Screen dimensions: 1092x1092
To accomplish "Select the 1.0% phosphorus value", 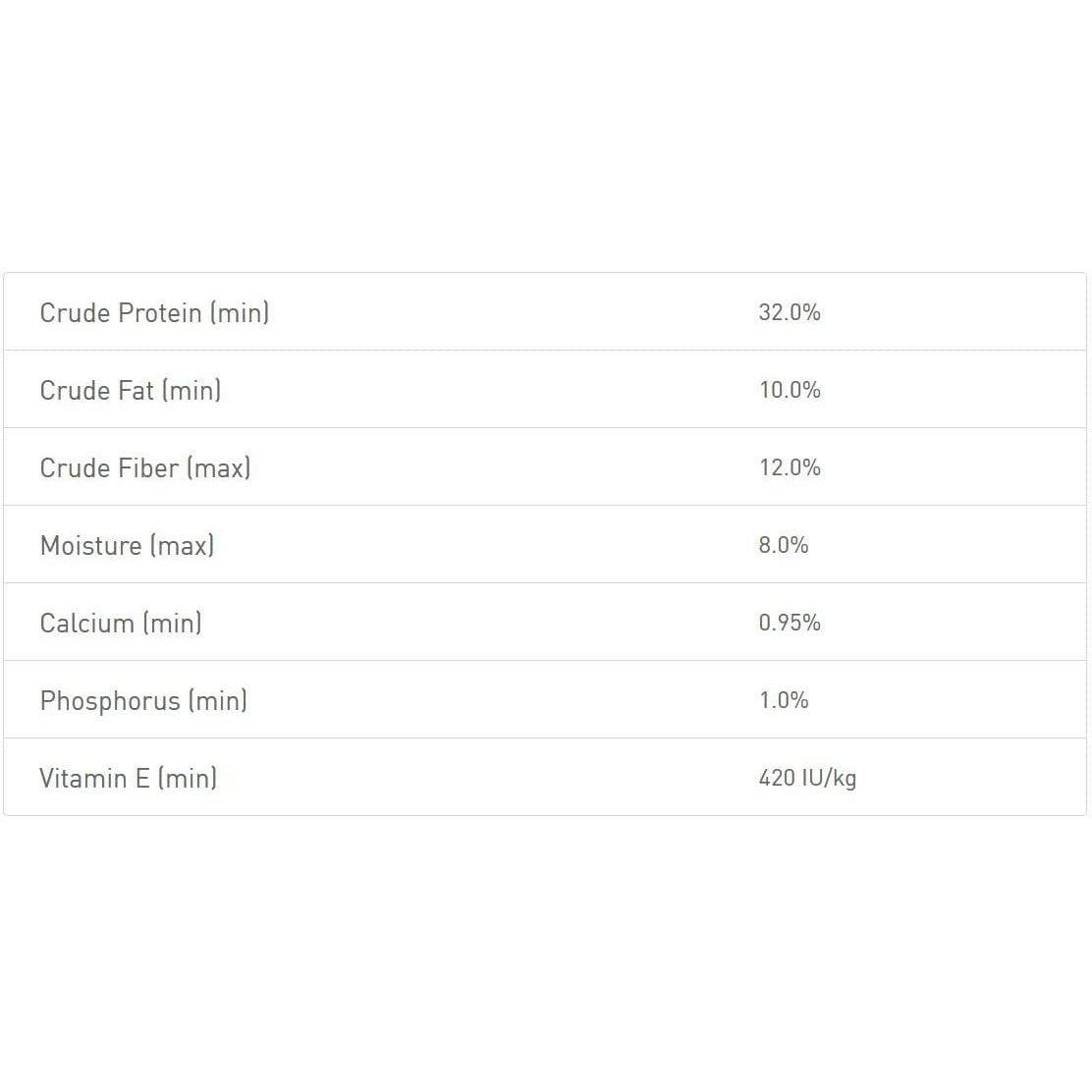I will [x=784, y=700].
